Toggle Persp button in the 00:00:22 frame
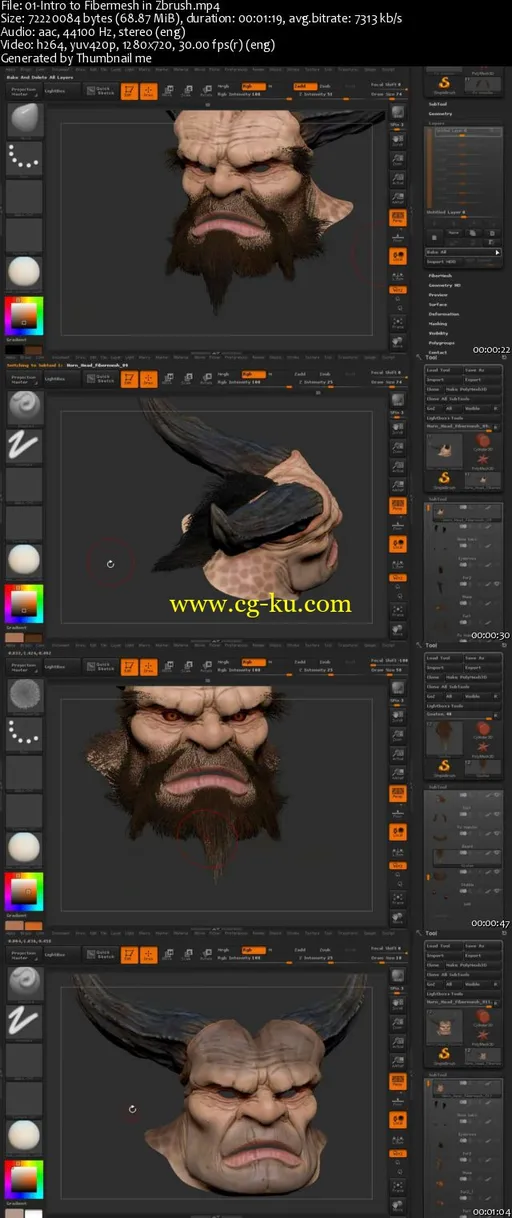This screenshot has width=512, height=1218. (398, 216)
